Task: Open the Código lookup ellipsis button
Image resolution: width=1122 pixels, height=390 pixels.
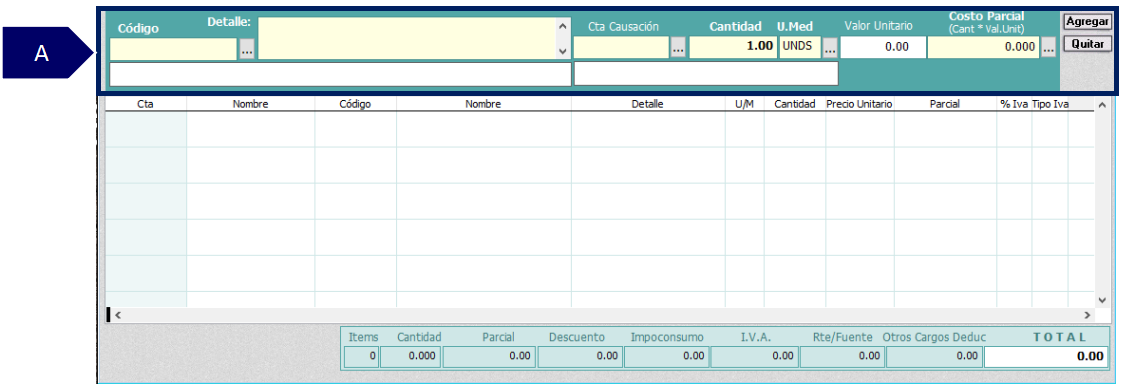Action: 246,49
